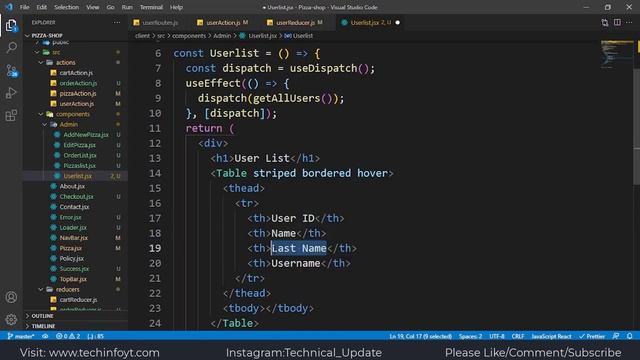Open TopBar.jsx in explorer

[73, 279]
